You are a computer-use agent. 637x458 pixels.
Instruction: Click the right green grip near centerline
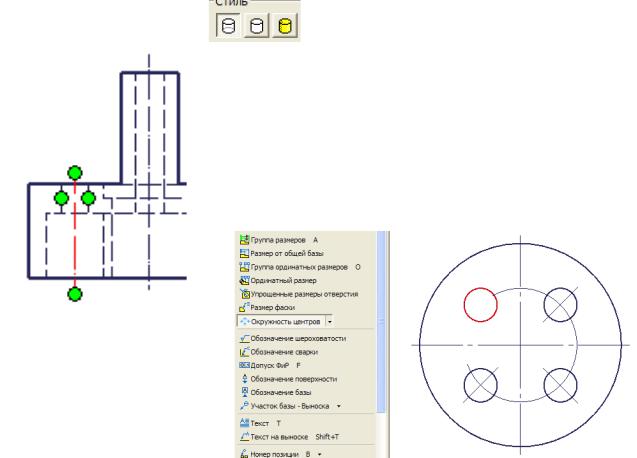pos(89,198)
